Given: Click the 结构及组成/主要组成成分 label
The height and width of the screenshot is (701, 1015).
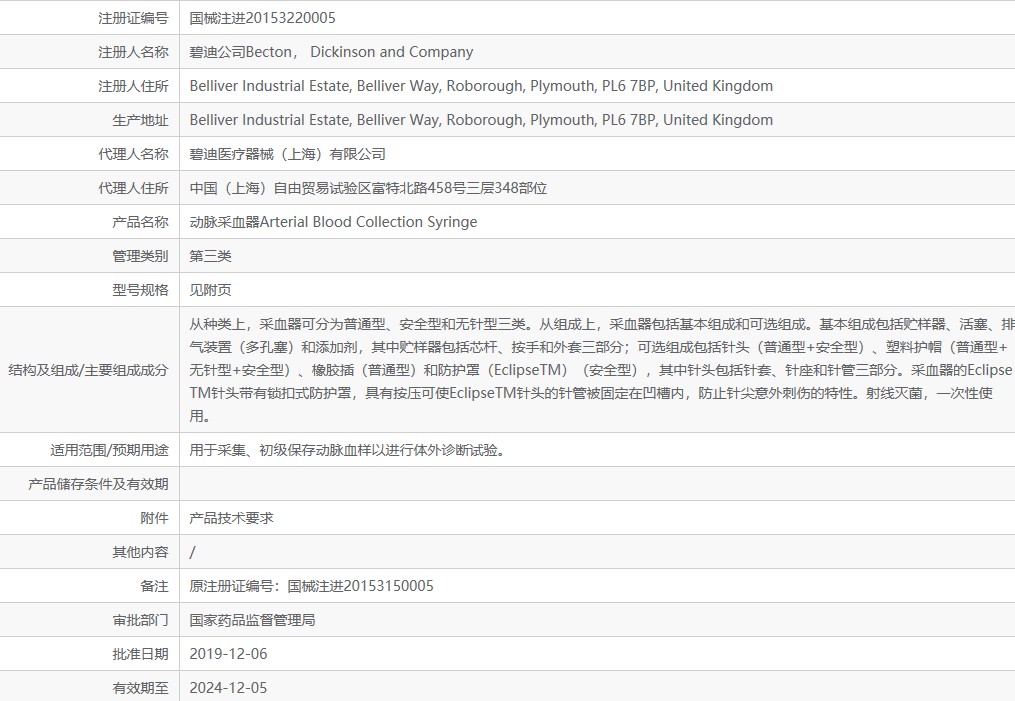Looking at the screenshot, I should [x=88, y=370].
